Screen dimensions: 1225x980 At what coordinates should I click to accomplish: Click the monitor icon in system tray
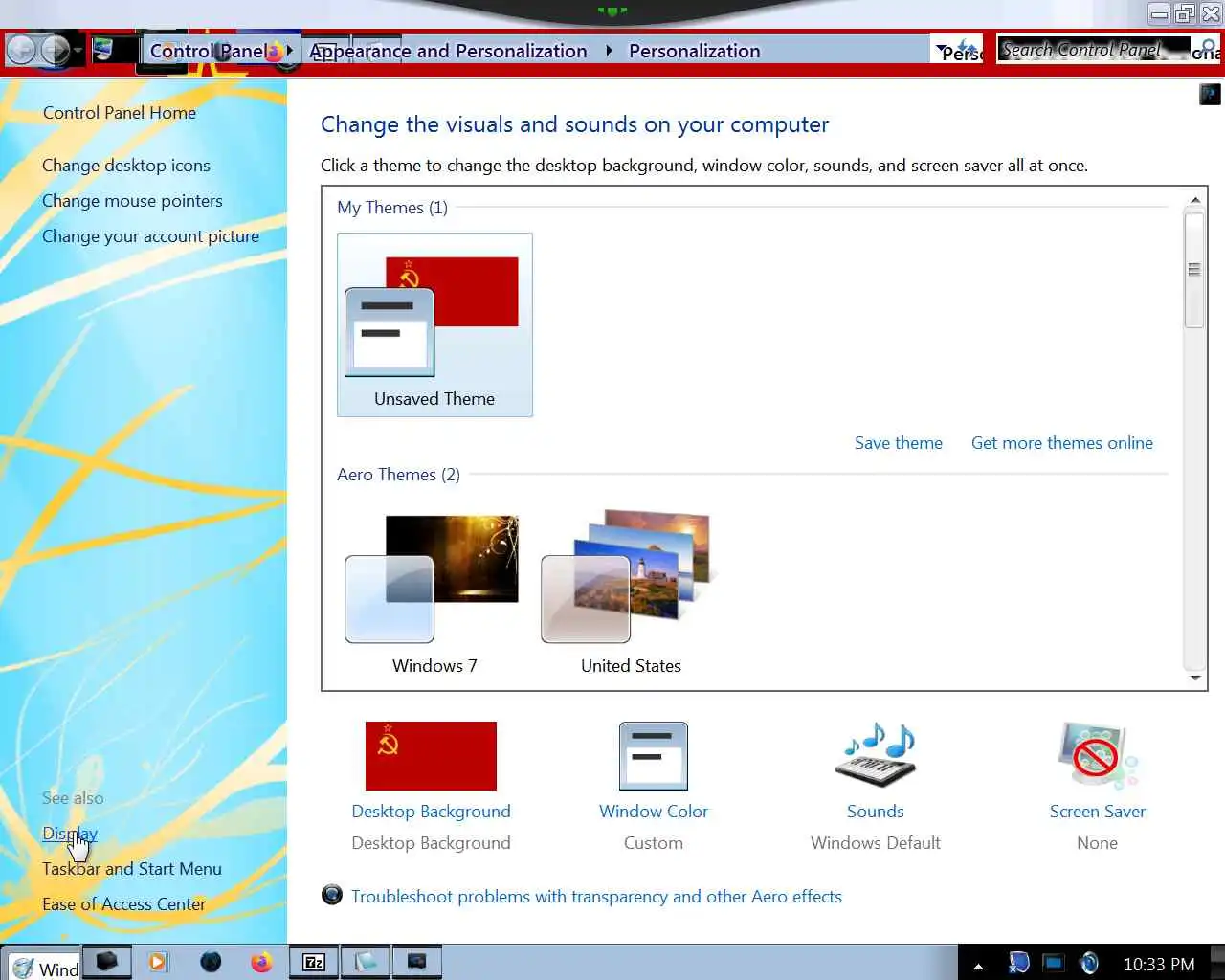pyautogui.click(x=1054, y=963)
